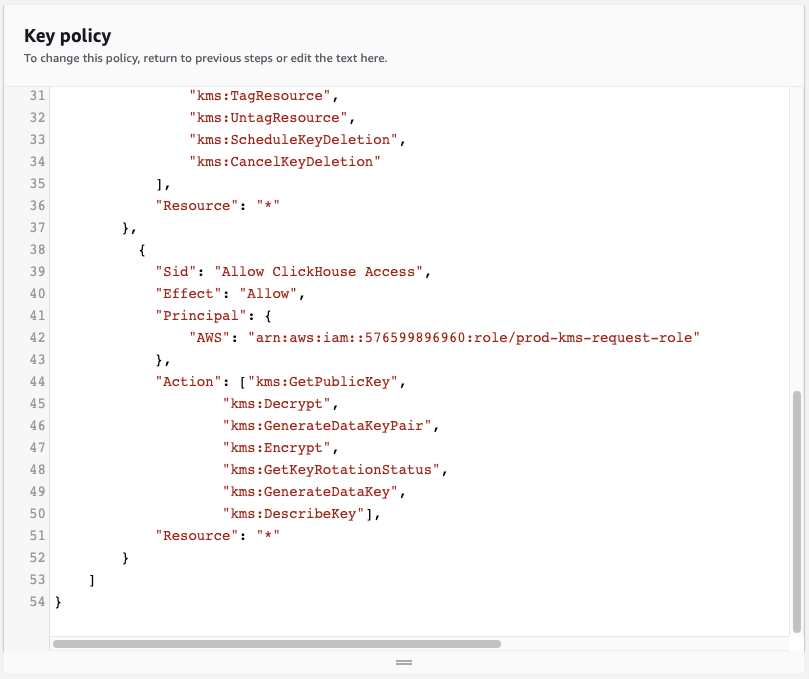Click the vertical scrollbar thumb

click(x=796, y=510)
